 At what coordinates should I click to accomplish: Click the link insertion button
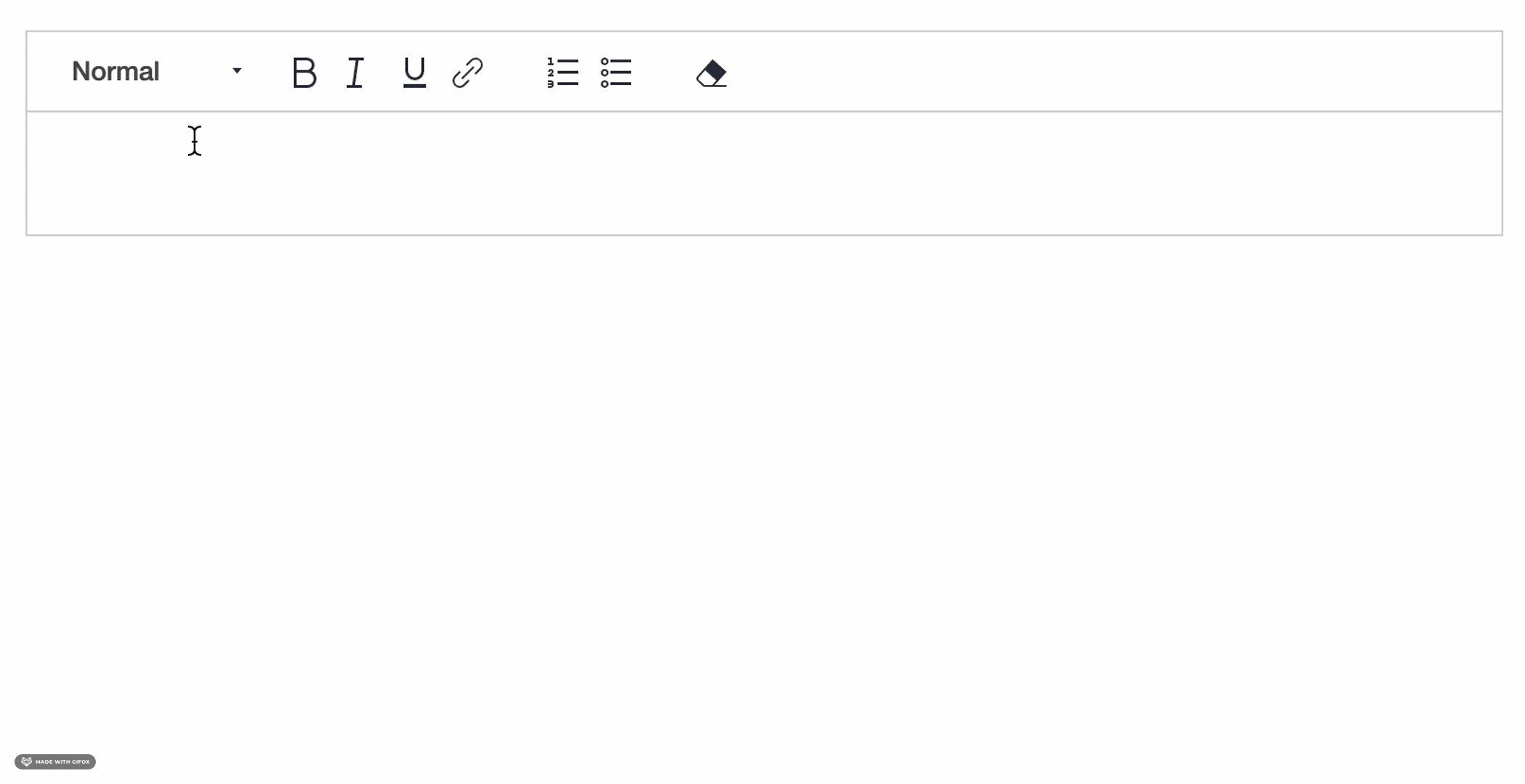coord(468,72)
